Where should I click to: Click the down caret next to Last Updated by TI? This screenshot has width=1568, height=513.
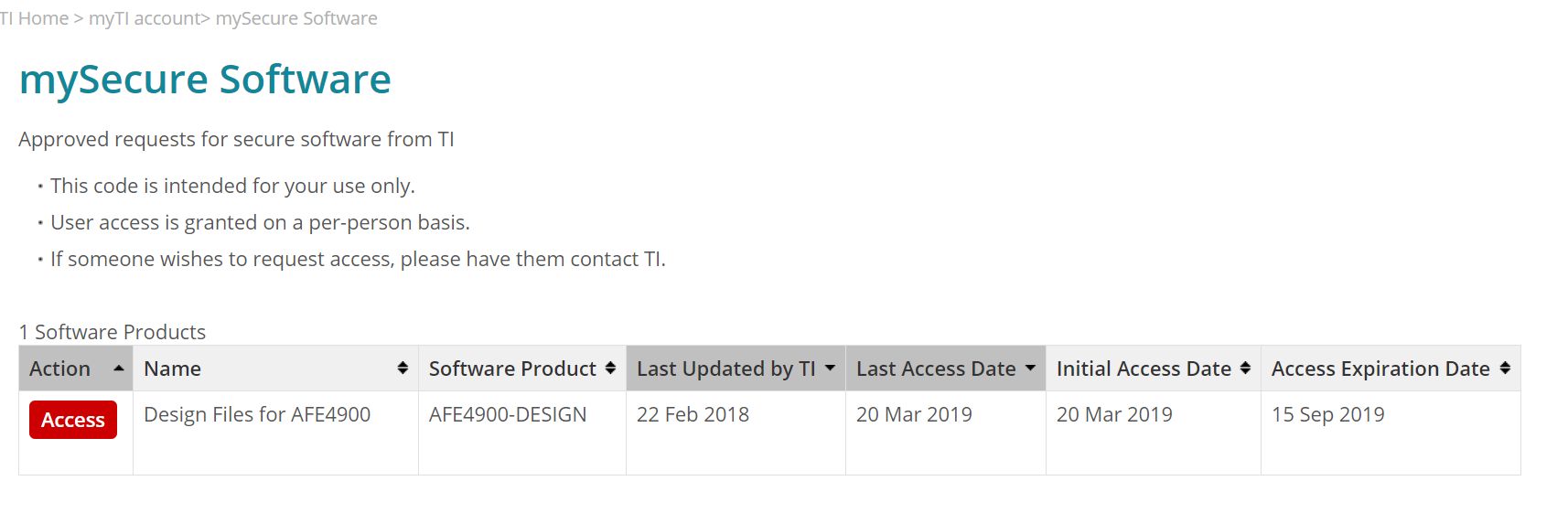pos(830,369)
